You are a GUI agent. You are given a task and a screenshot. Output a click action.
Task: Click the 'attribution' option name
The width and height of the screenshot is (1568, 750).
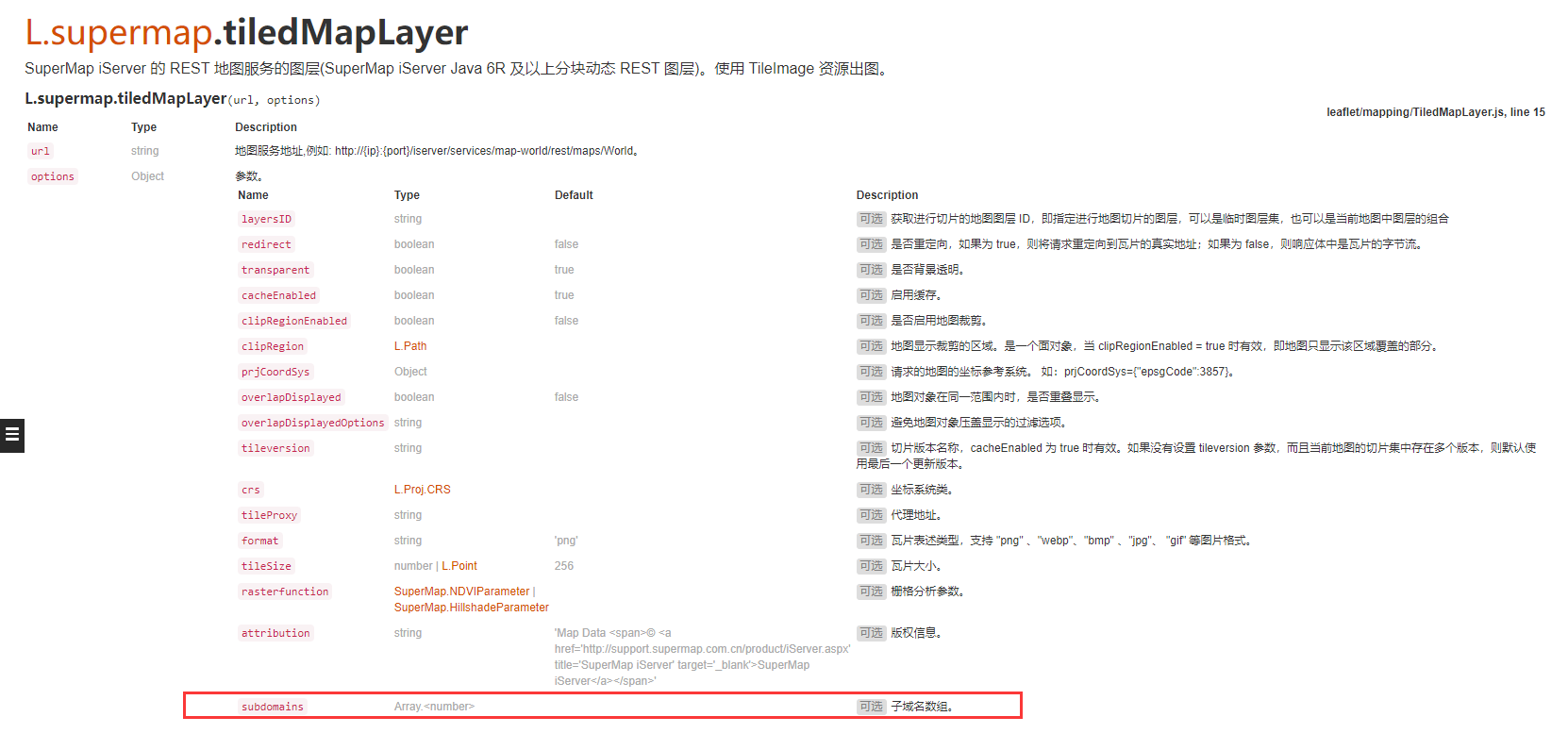click(275, 633)
